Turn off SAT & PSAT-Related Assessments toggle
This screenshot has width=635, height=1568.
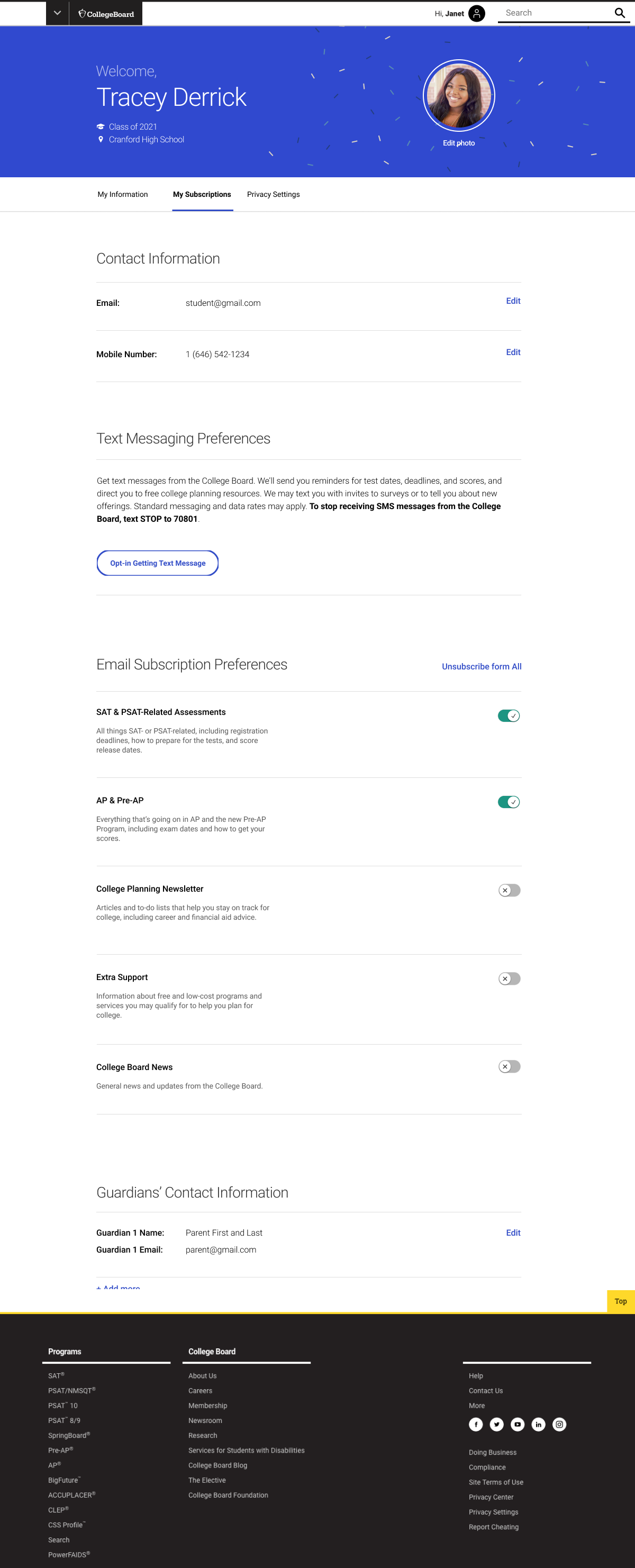tap(509, 716)
